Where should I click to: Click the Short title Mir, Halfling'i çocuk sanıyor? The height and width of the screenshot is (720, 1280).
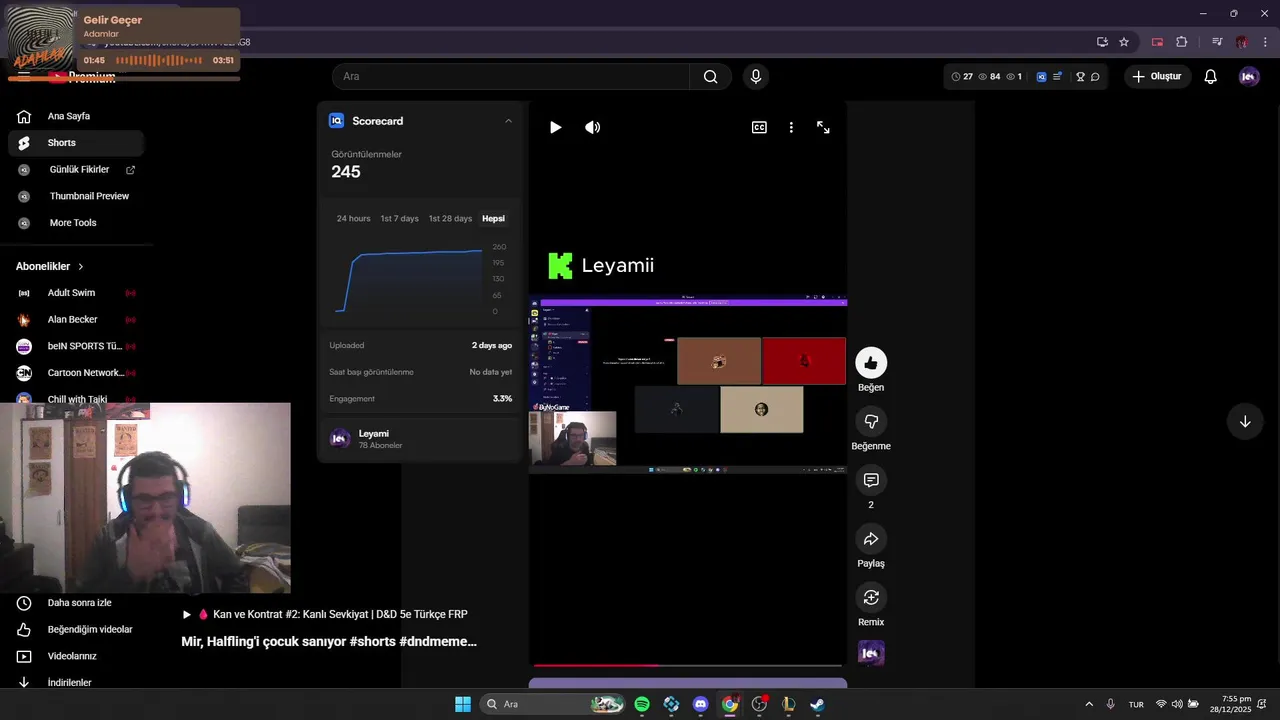(329, 642)
